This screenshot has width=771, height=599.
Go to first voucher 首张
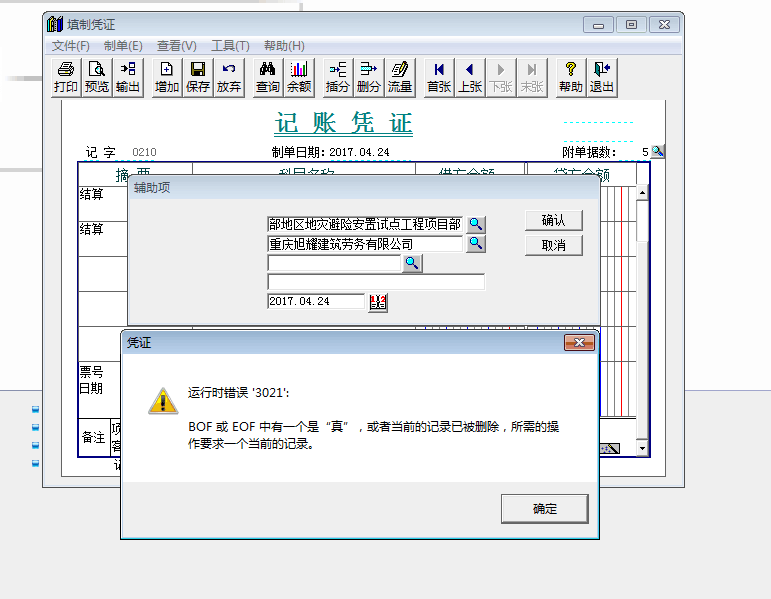click(x=439, y=77)
